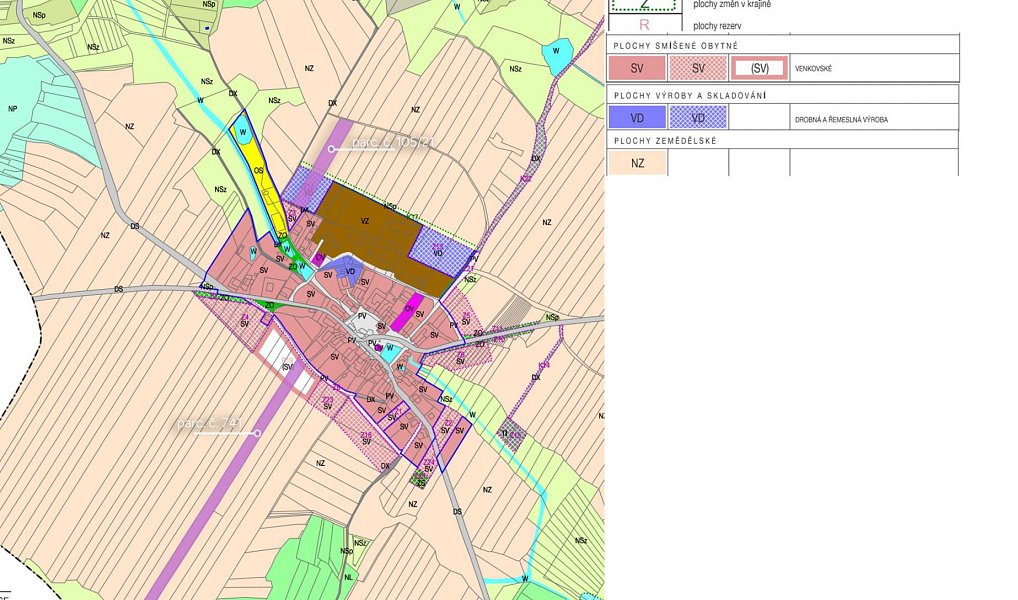The image size is (1018, 600).
Task: Click the 'PLOCHY ZEMĚDĚLSKÉ' legend heading
Action: tap(665, 140)
